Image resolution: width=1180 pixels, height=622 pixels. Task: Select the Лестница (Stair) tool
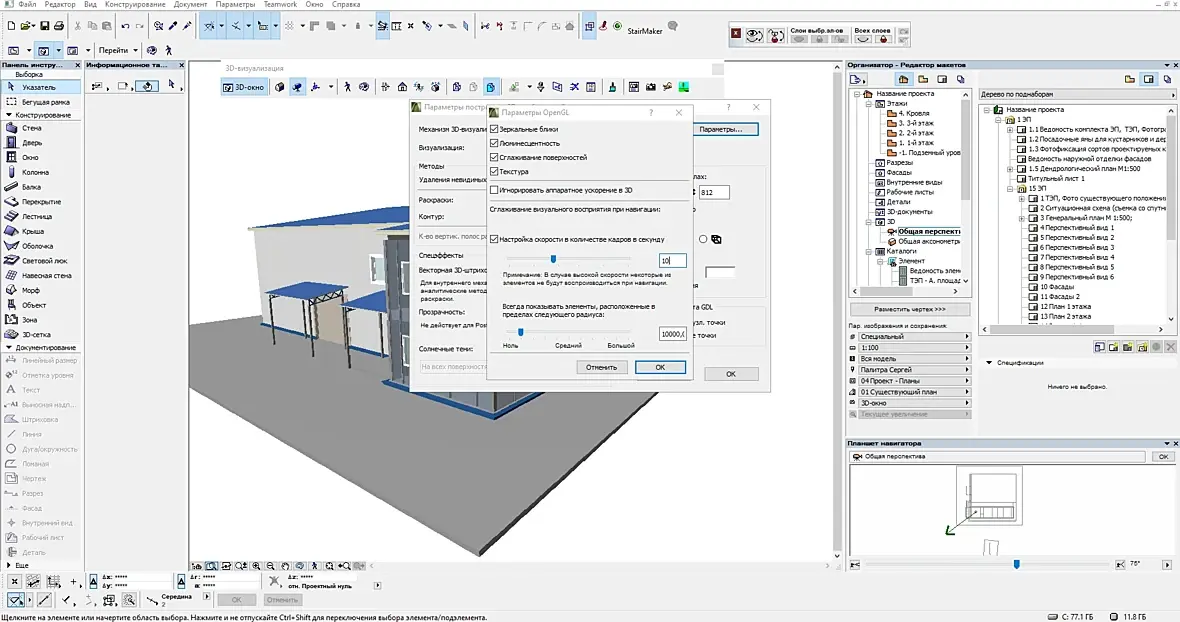tap(35, 216)
